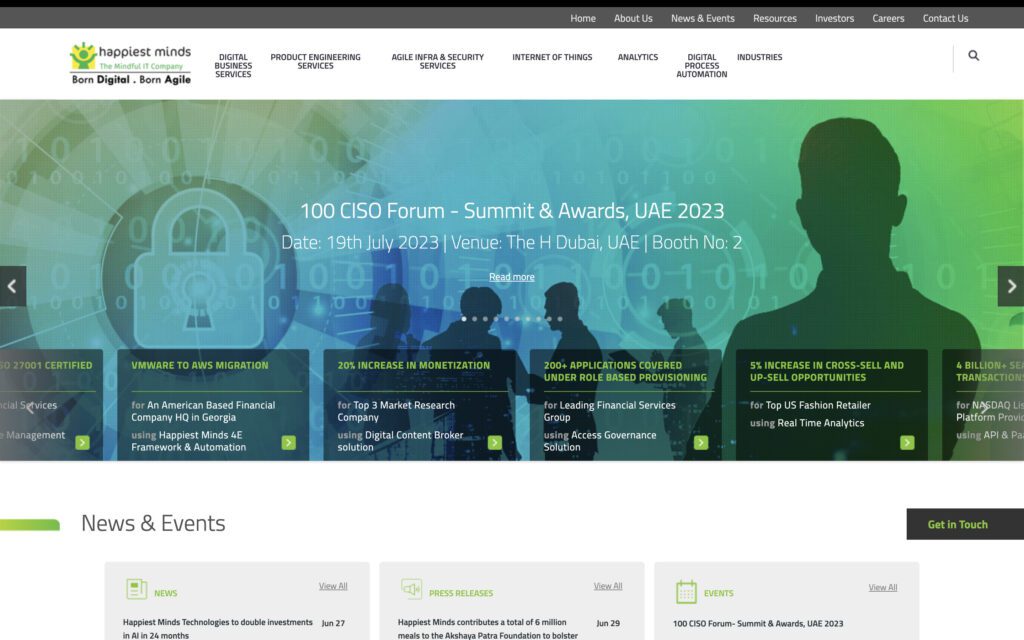
Task: Click the EVENTS section heading
Action: (x=718, y=593)
